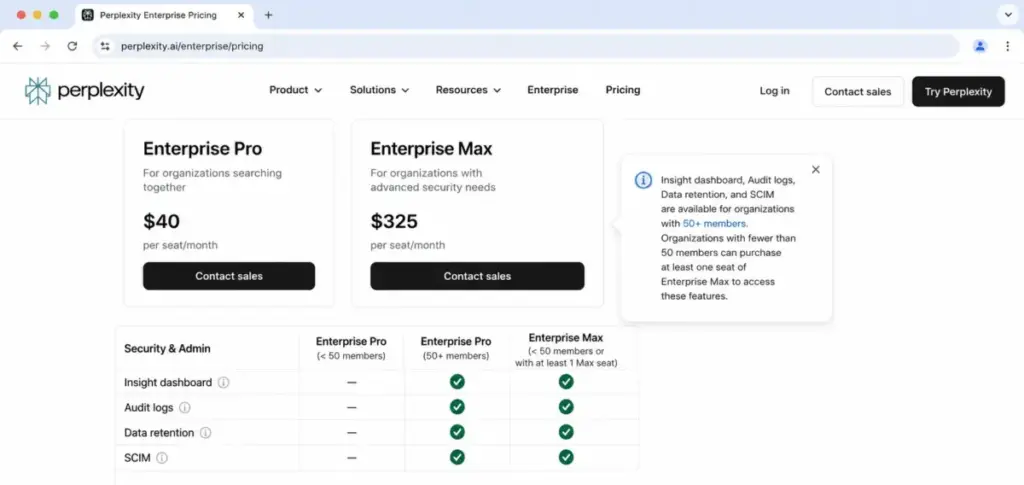This screenshot has height=485, width=1024.
Task: Click the Perplexity logo
Action: pos(84,91)
